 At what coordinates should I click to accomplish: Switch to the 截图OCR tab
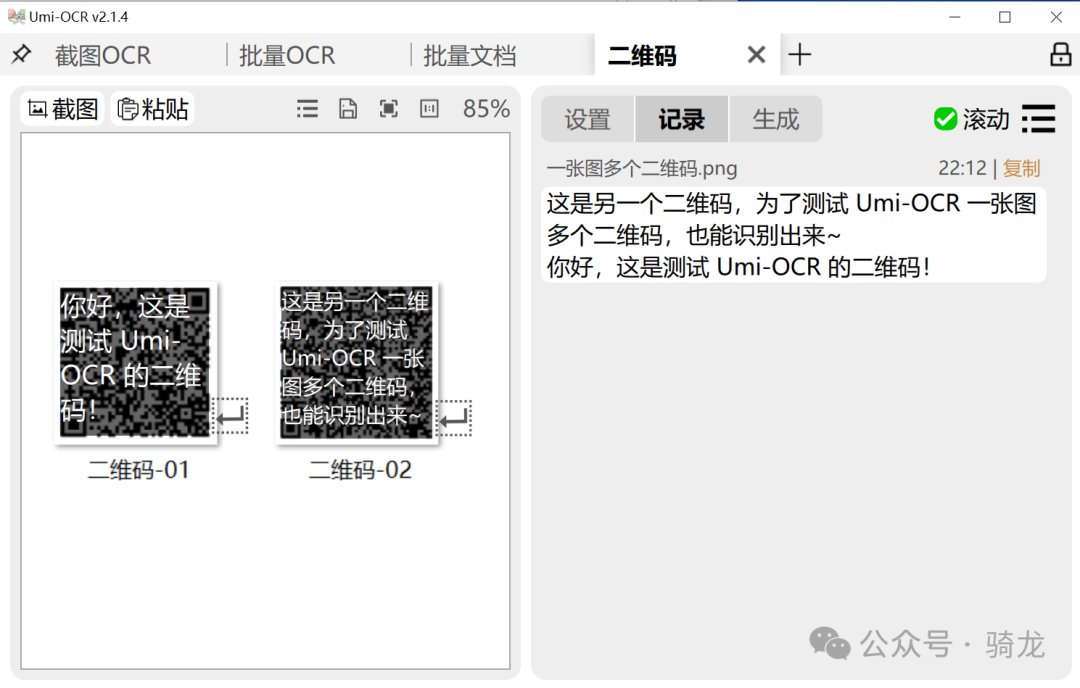click(x=103, y=55)
